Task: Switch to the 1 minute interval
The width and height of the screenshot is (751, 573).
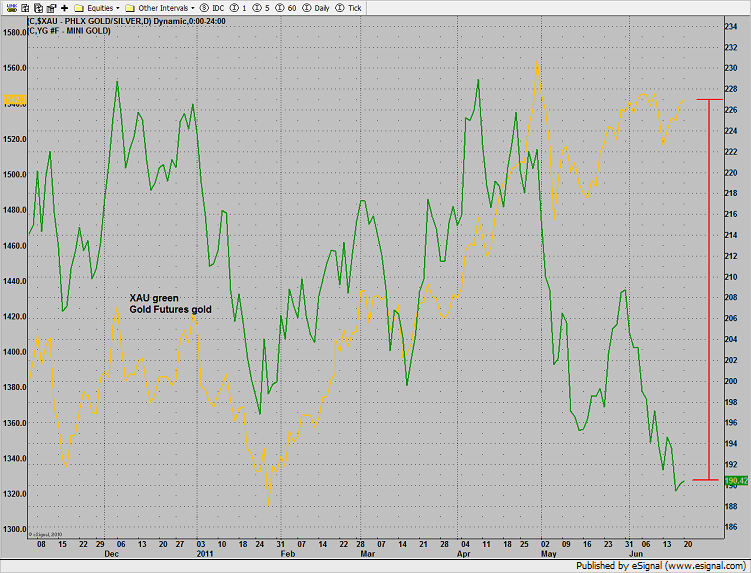Action: (x=243, y=7)
